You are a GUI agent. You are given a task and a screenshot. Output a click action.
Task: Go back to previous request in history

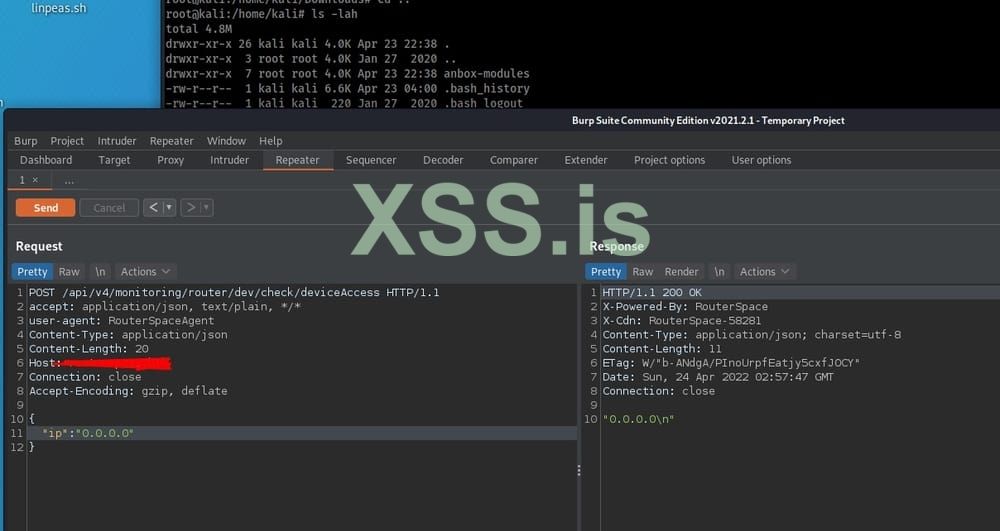click(x=153, y=208)
